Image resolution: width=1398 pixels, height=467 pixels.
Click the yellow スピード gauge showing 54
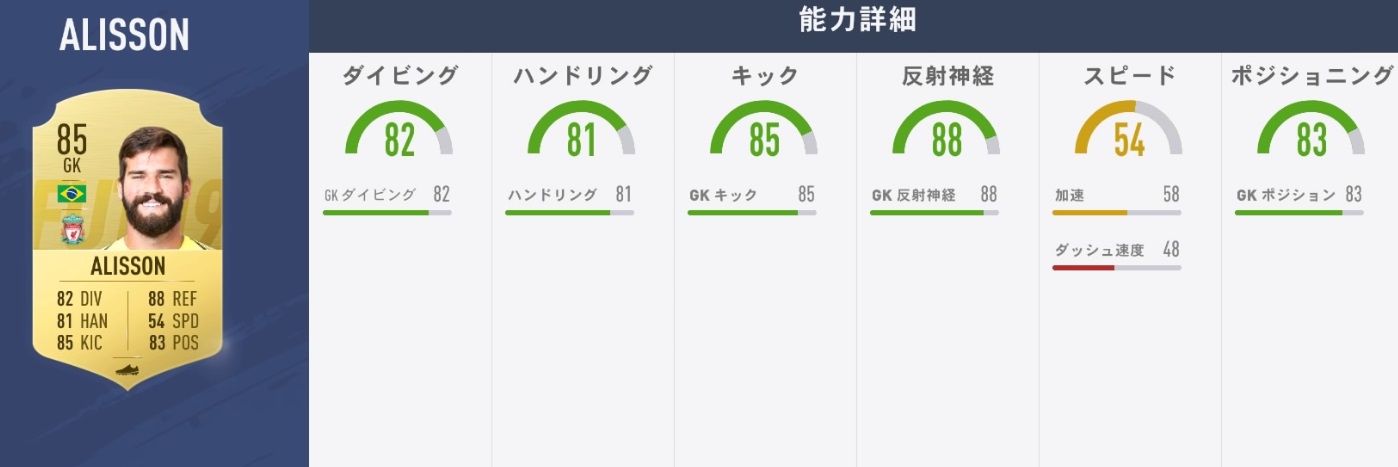tap(1129, 130)
